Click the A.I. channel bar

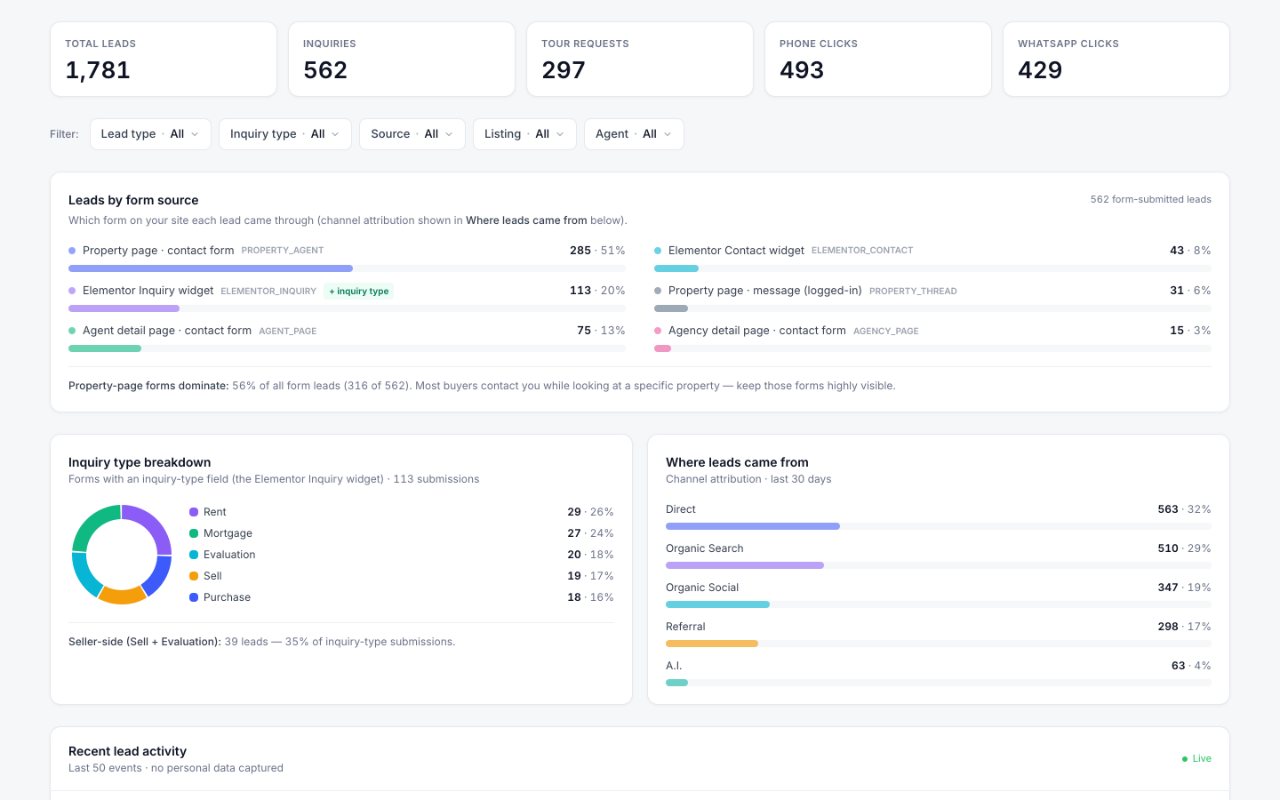coord(939,682)
